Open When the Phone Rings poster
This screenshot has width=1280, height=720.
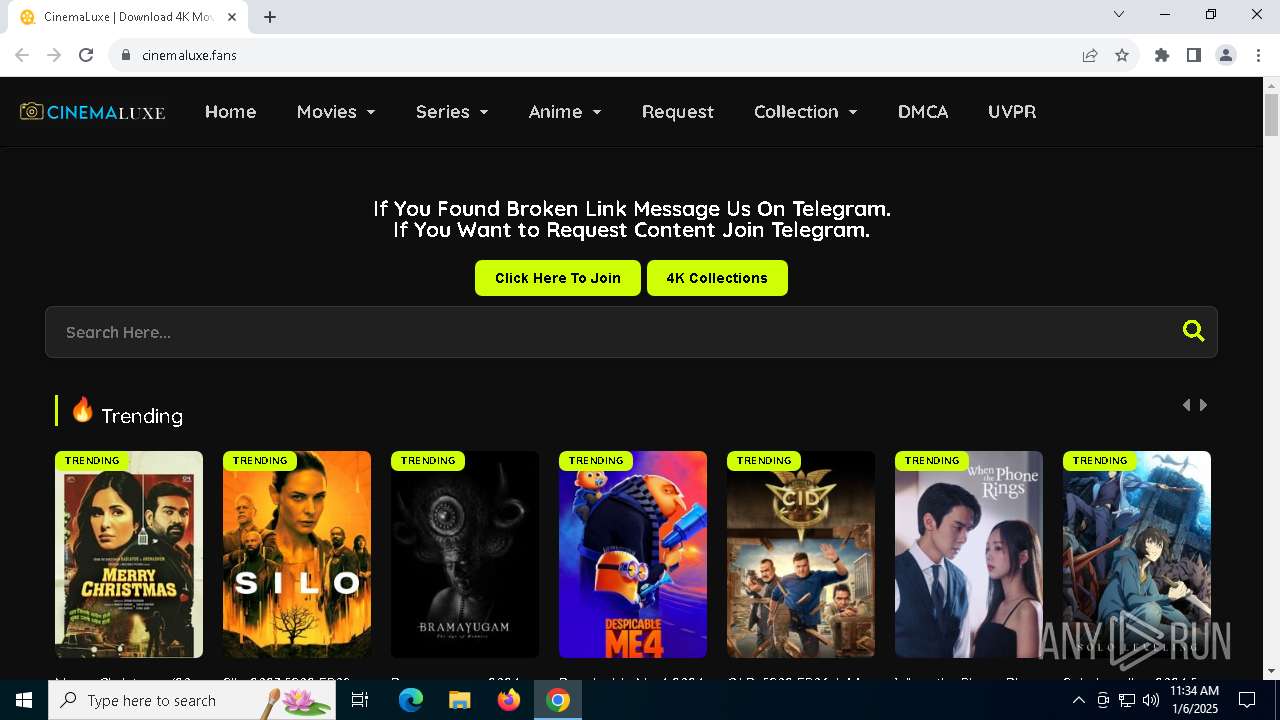click(x=969, y=554)
